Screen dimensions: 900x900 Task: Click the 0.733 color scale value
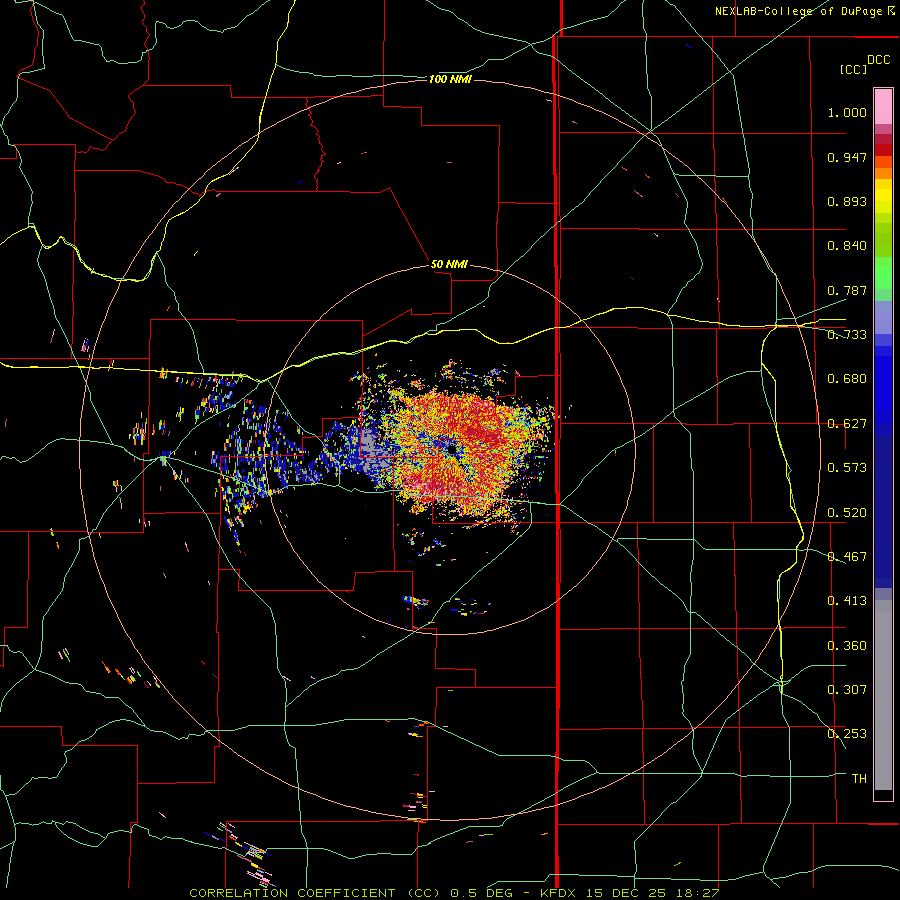[847, 335]
